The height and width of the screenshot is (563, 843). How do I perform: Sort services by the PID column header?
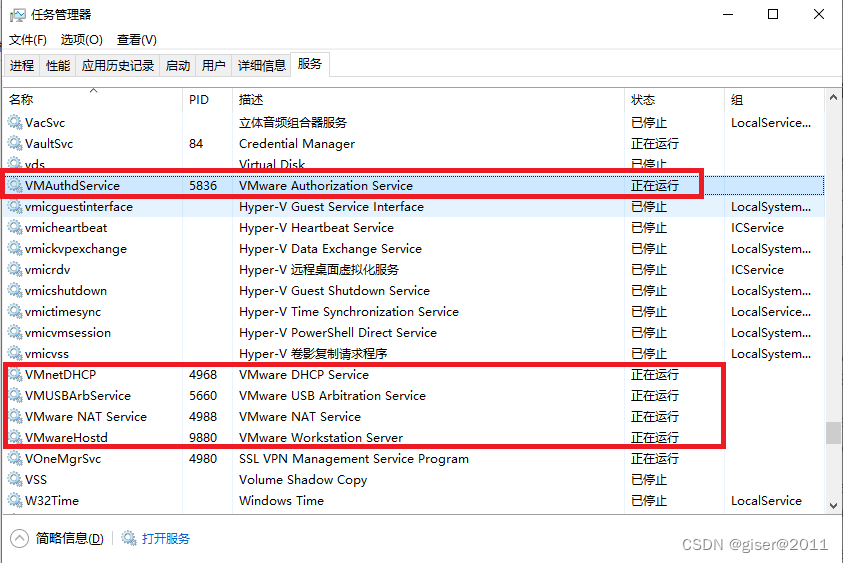point(208,99)
